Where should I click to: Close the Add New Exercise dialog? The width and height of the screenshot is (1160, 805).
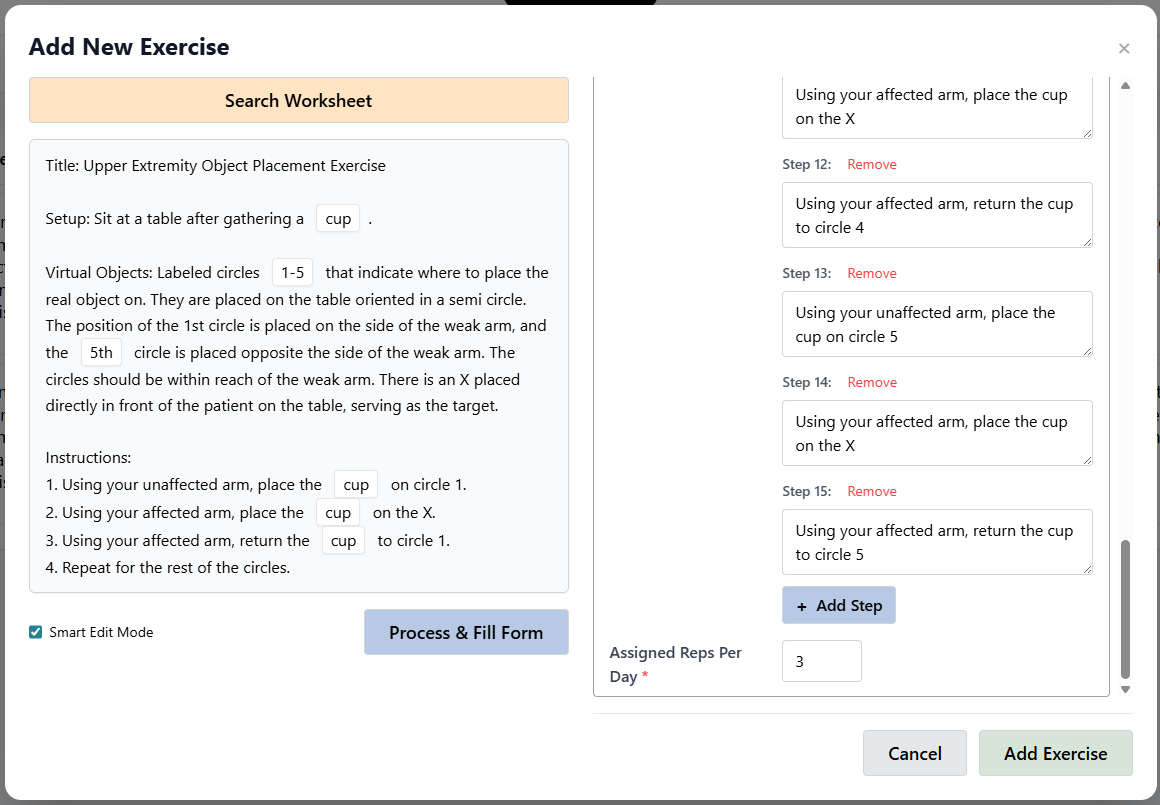pyautogui.click(x=1124, y=49)
